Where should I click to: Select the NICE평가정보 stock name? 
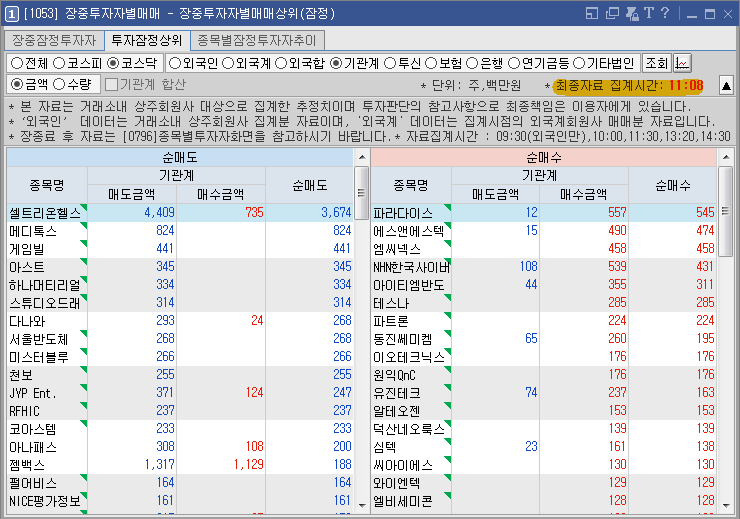(45, 501)
